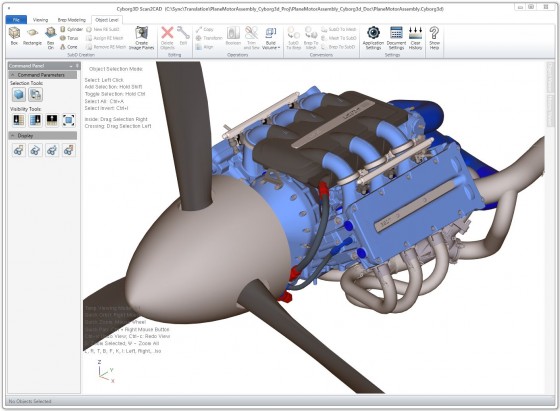The width and height of the screenshot is (560, 411).
Task: Click visibility tool with upward arrow
Action: [52, 120]
